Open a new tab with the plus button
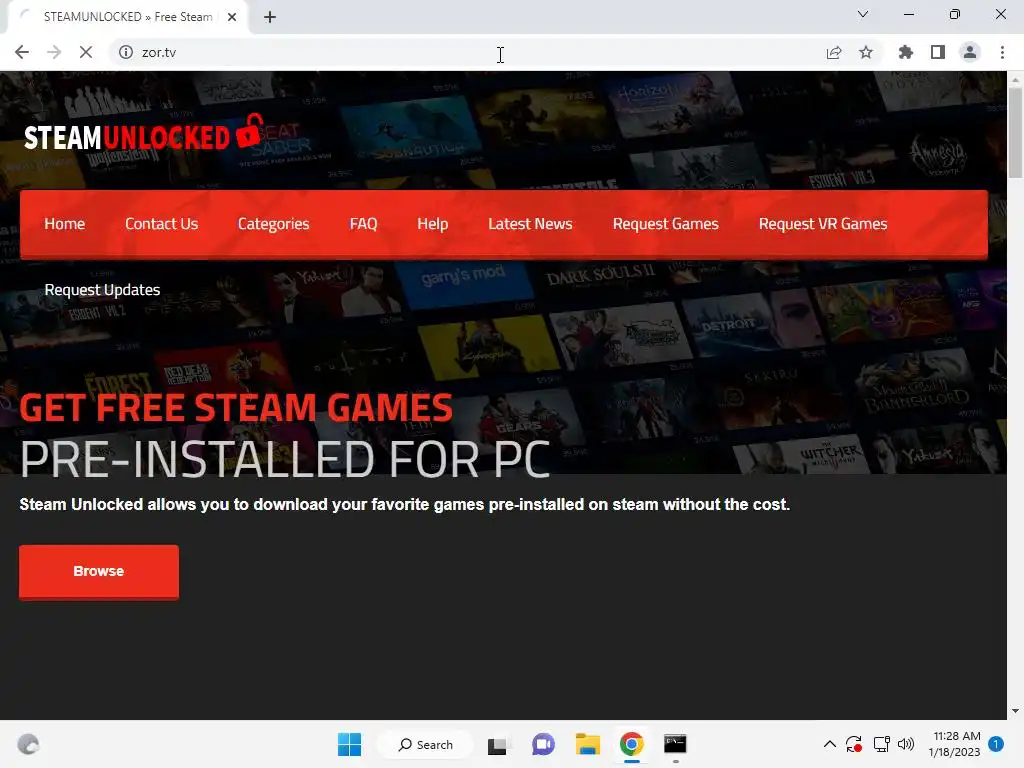This screenshot has width=1024, height=768. pyautogui.click(x=270, y=17)
